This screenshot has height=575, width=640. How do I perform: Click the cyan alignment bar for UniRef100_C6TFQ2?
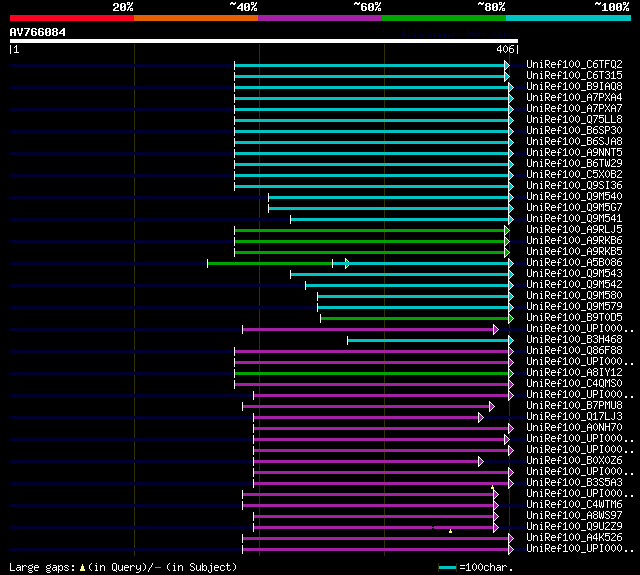(x=369, y=66)
